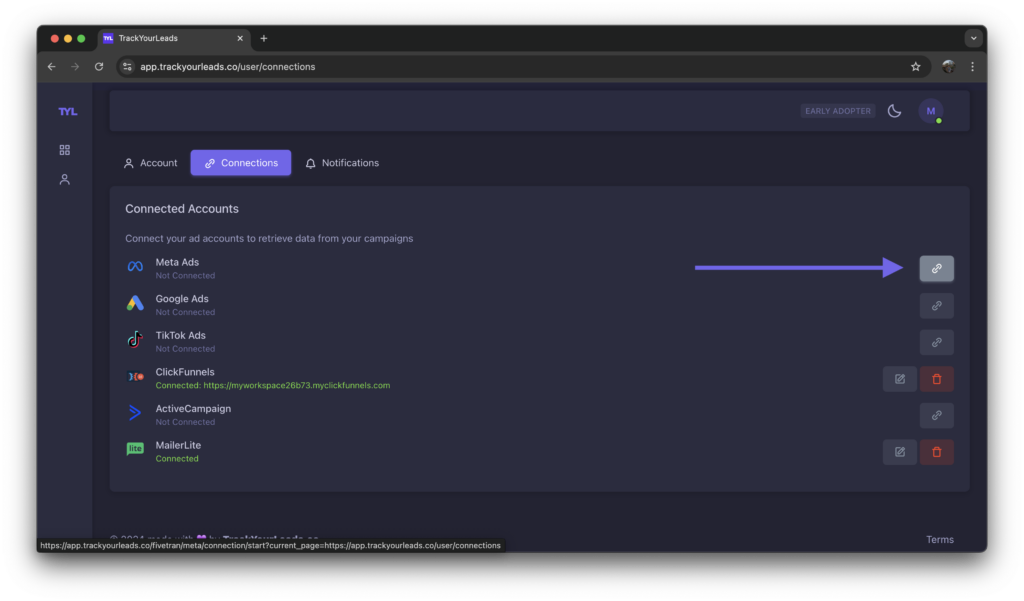Click Meta Ads Not Connected status
Screen dimensions: 1024x601
pyautogui.click(x=185, y=276)
